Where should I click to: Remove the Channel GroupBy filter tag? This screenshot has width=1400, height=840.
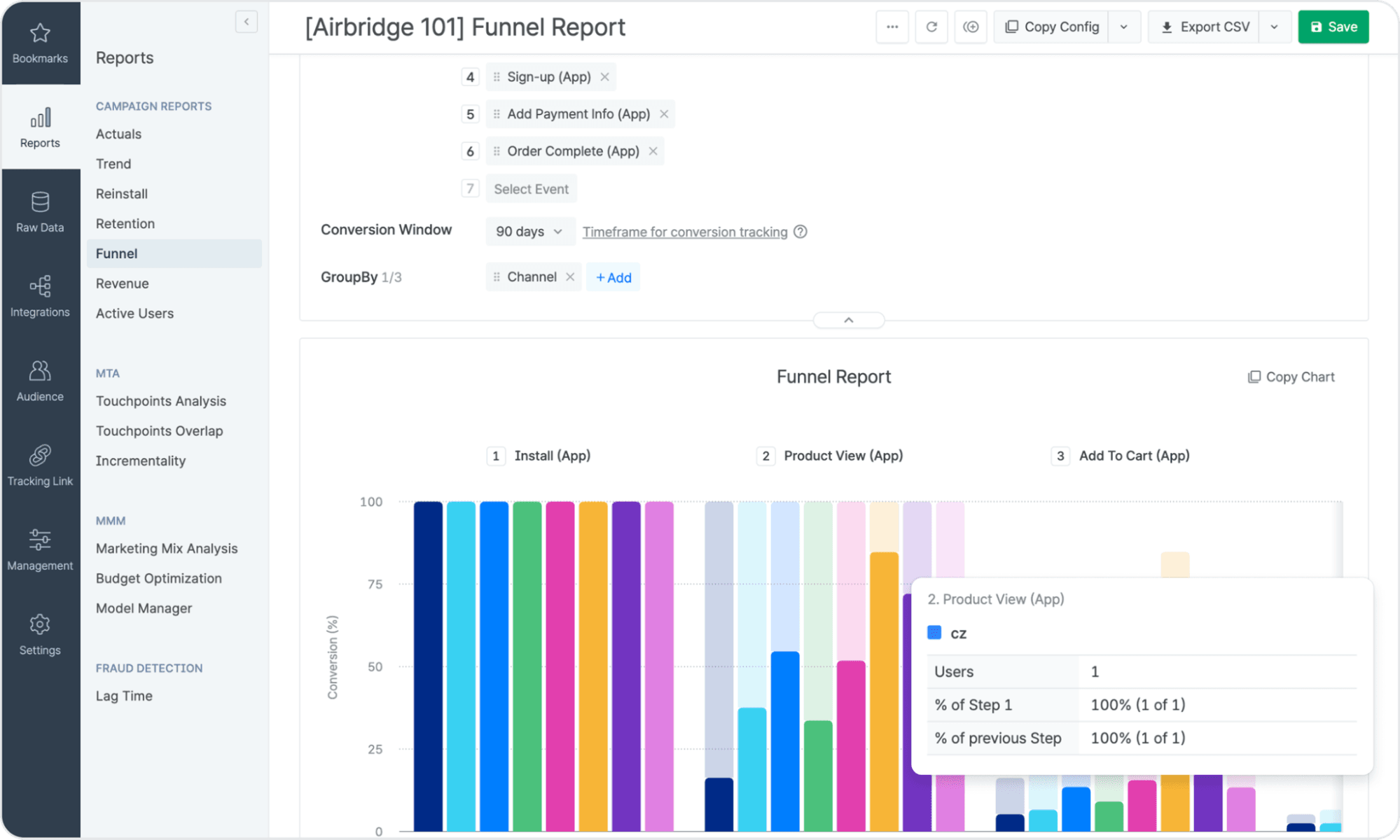[x=570, y=277]
